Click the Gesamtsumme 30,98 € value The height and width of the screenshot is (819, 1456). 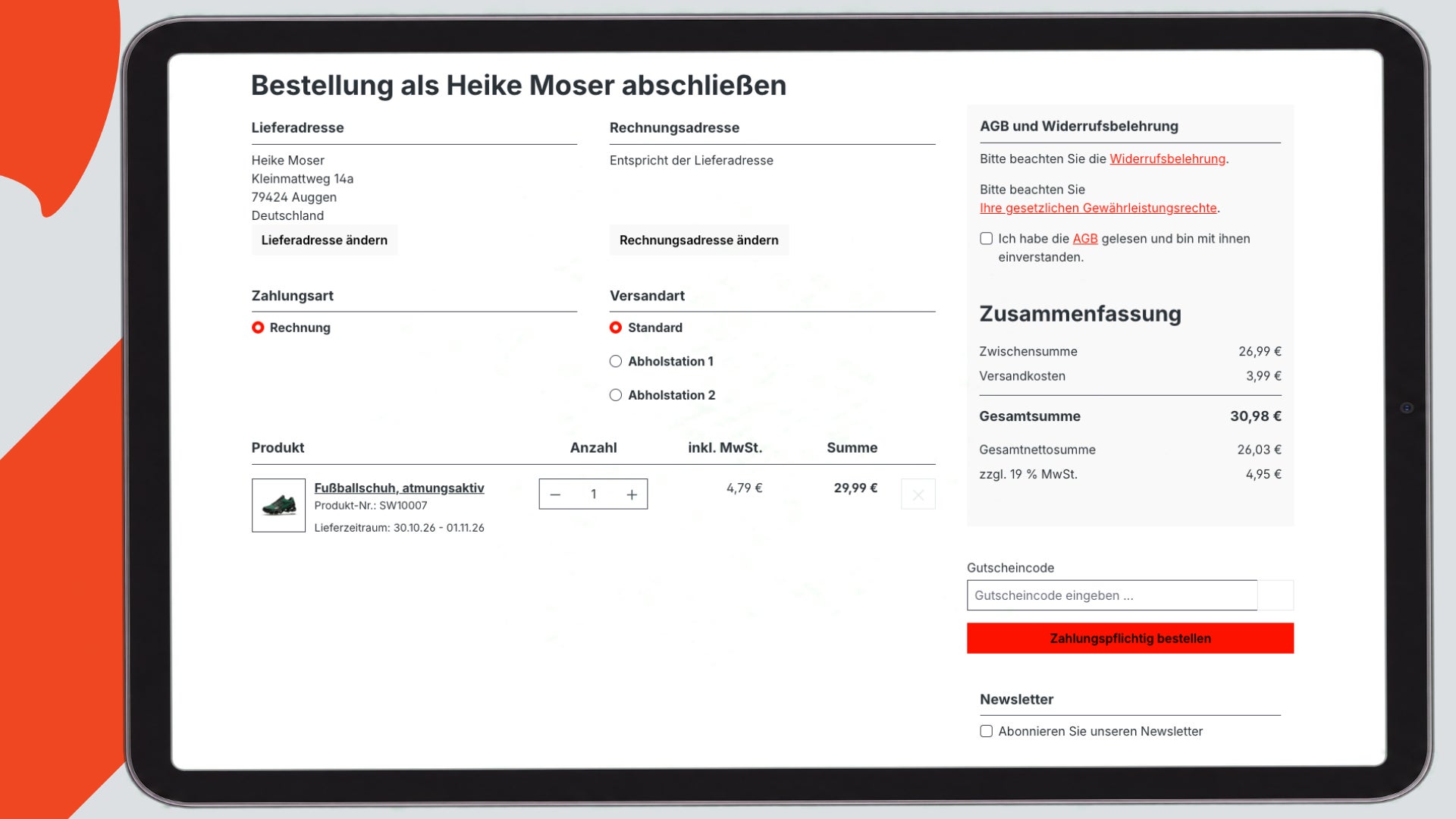pyautogui.click(x=1256, y=416)
